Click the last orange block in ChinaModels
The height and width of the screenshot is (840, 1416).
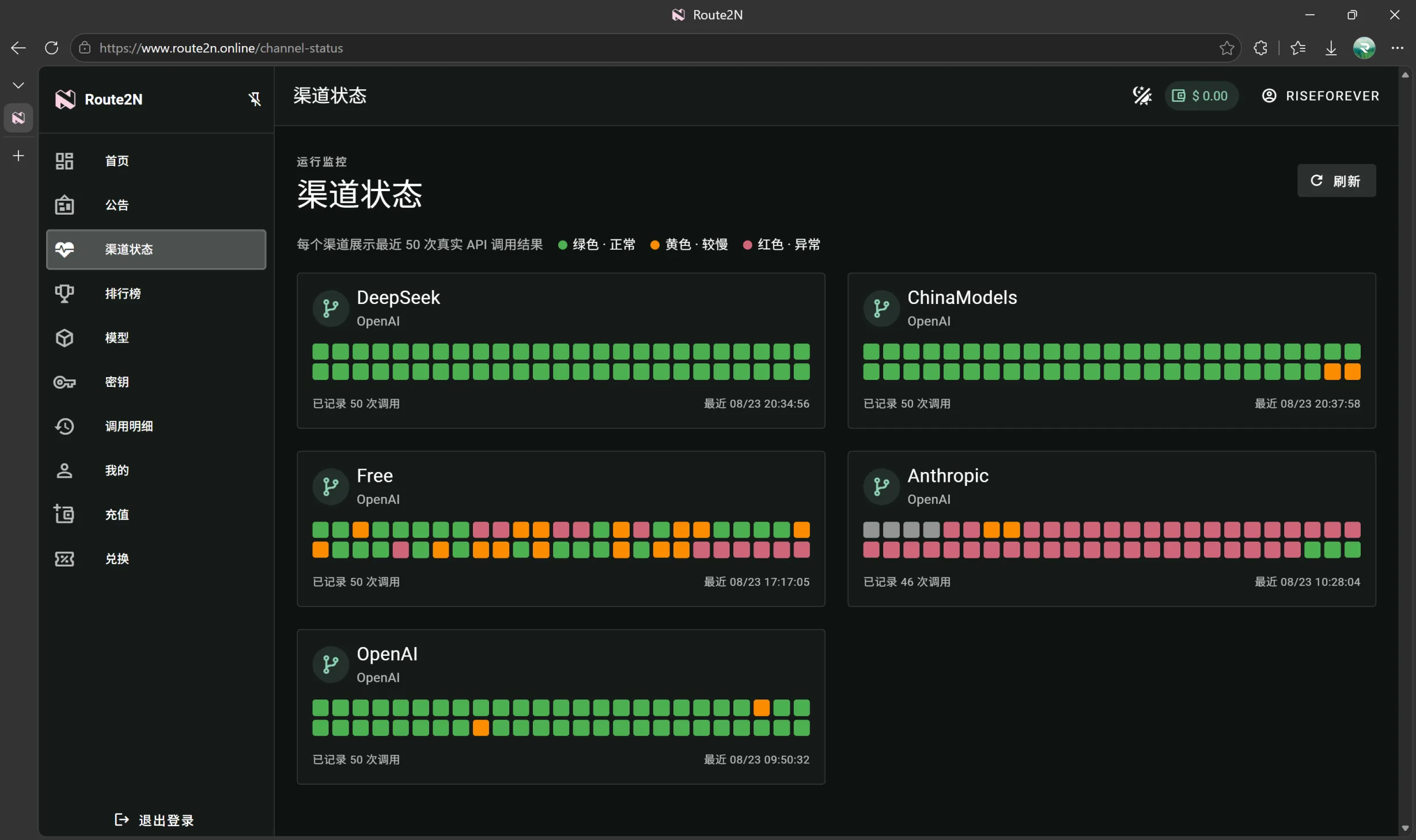1352,372
